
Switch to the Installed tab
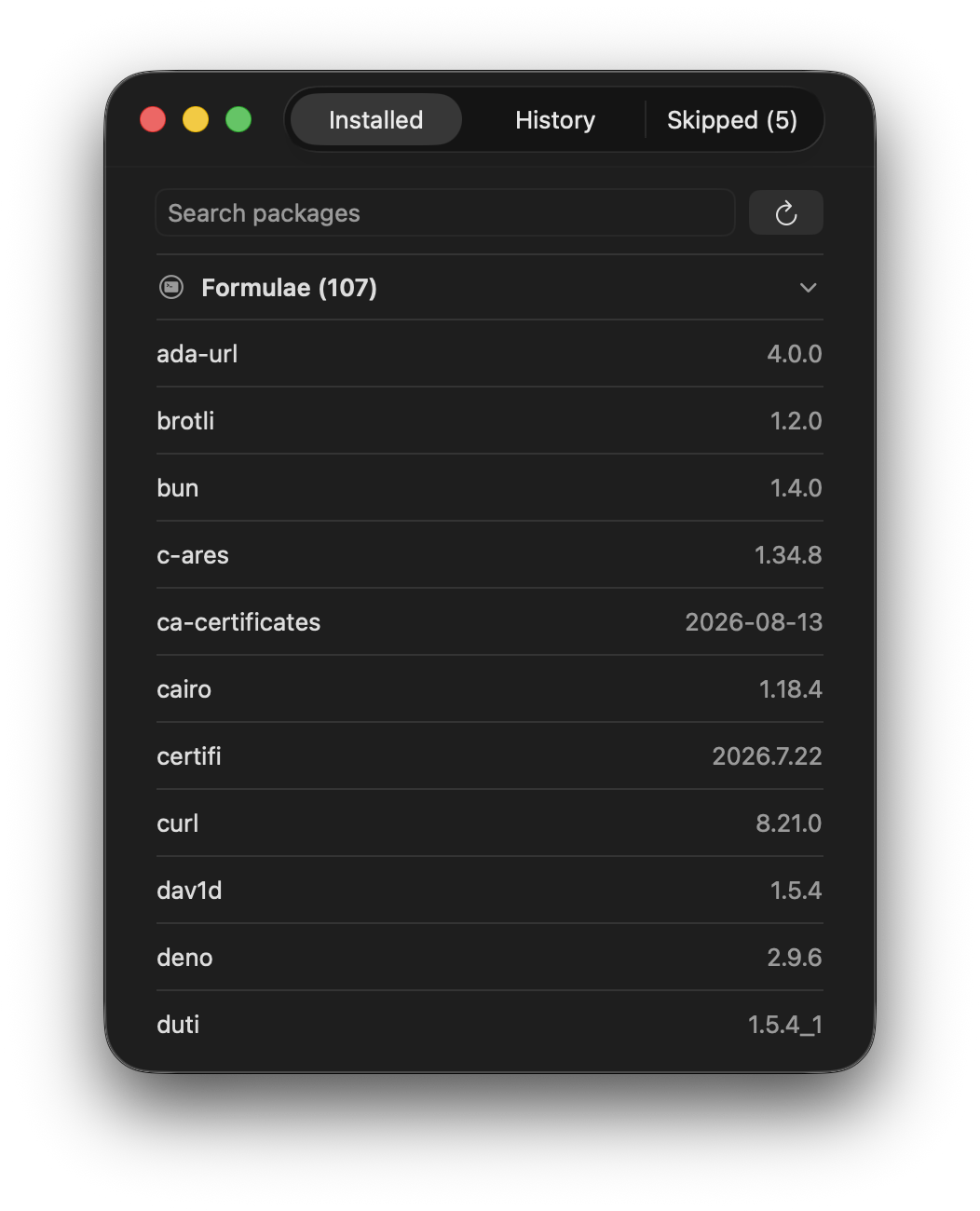click(376, 119)
